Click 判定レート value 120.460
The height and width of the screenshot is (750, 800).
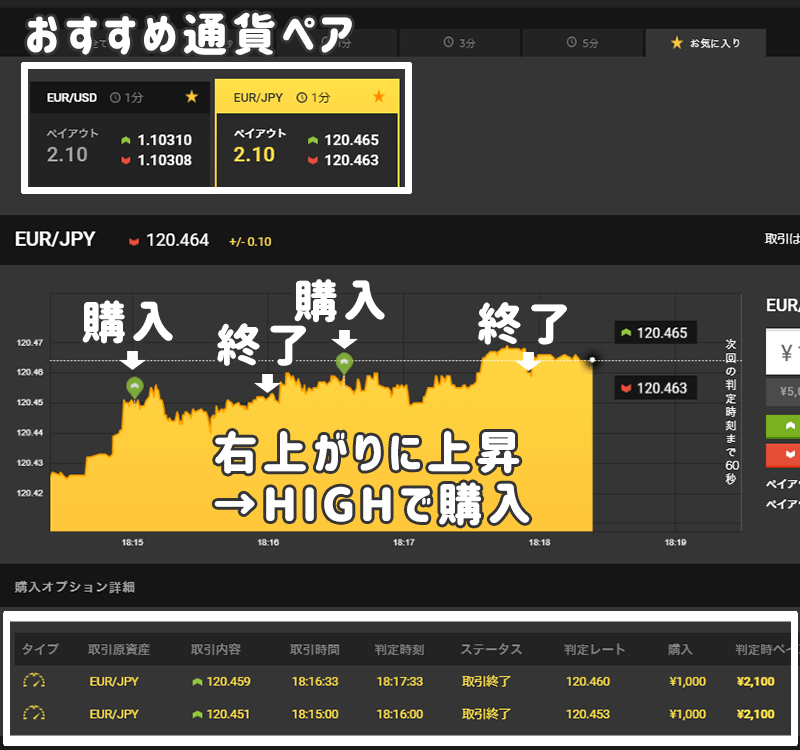(x=588, y=682)
